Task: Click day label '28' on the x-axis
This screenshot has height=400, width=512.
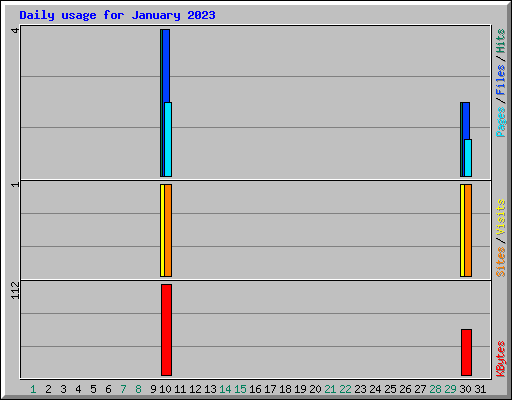Action: click(435, 389)
